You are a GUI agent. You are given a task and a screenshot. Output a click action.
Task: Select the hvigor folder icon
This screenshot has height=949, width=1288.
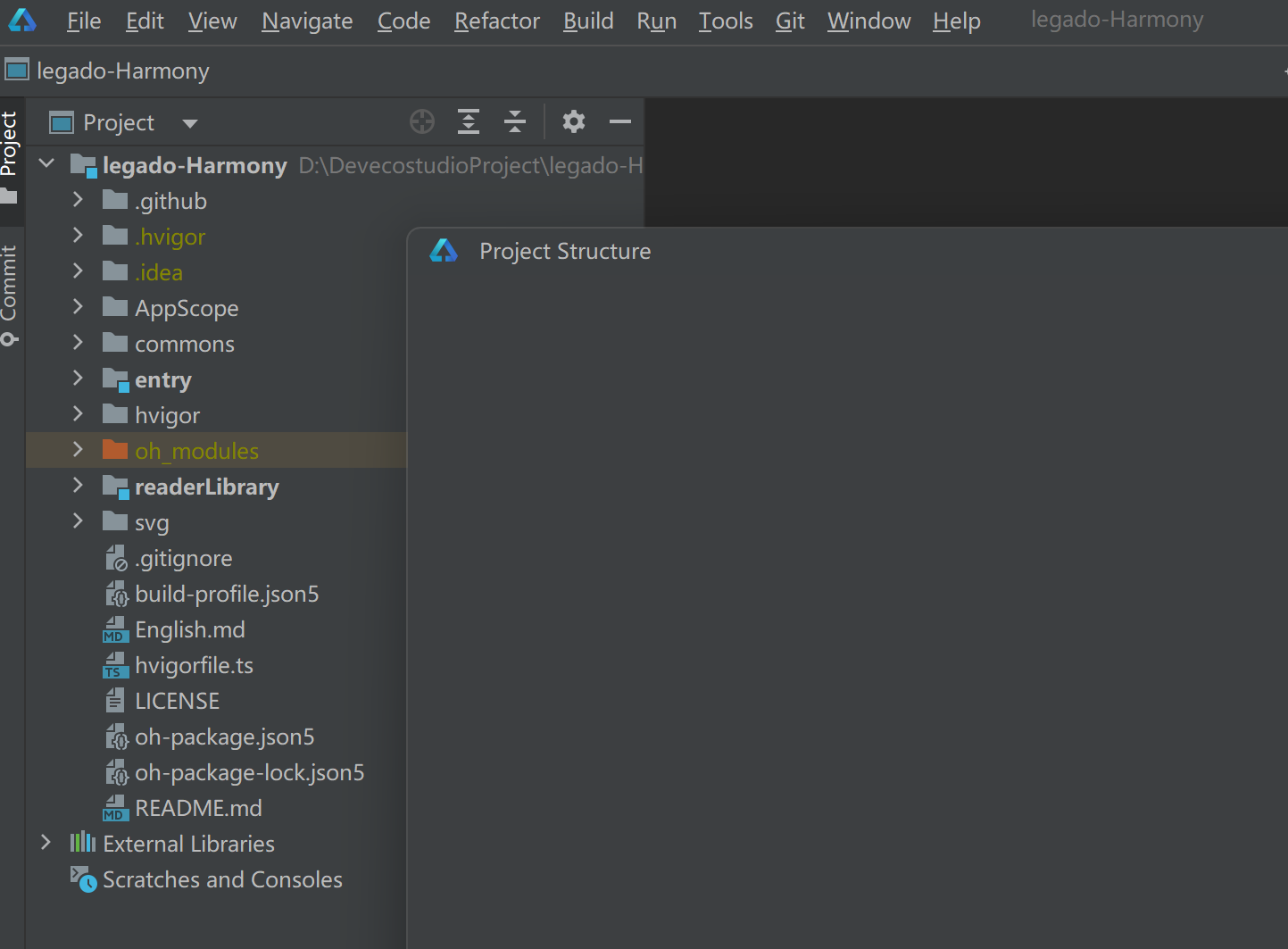click(x=115, y=414)
